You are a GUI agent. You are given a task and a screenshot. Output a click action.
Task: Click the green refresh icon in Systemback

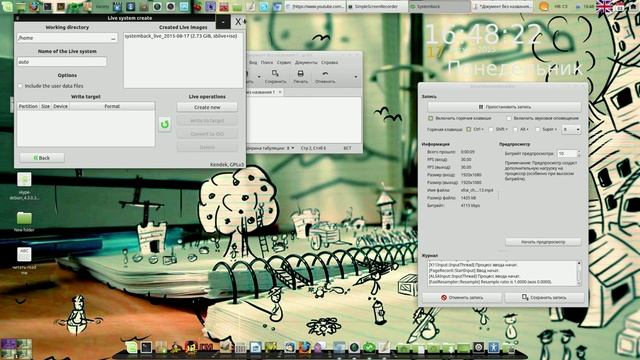[164, 124]
